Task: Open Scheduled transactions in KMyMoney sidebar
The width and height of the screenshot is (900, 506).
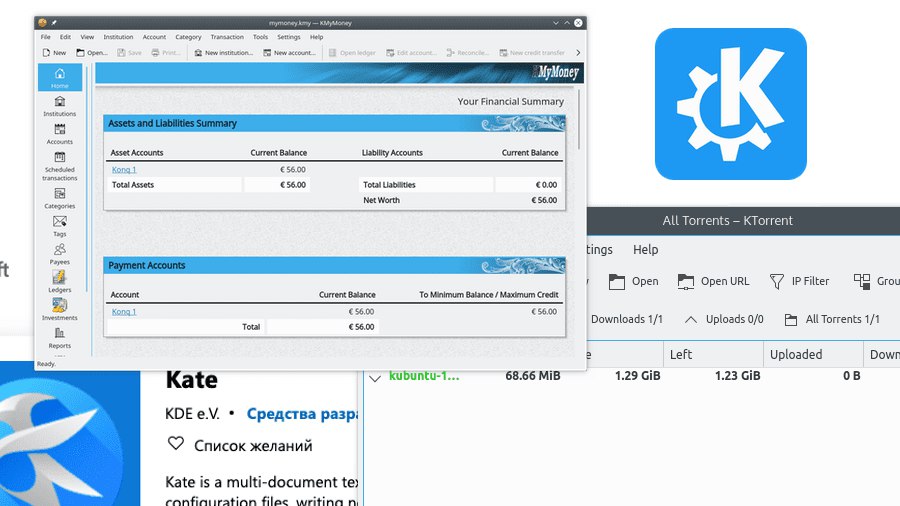Action: pyautogui.click(x=60, y=166)
